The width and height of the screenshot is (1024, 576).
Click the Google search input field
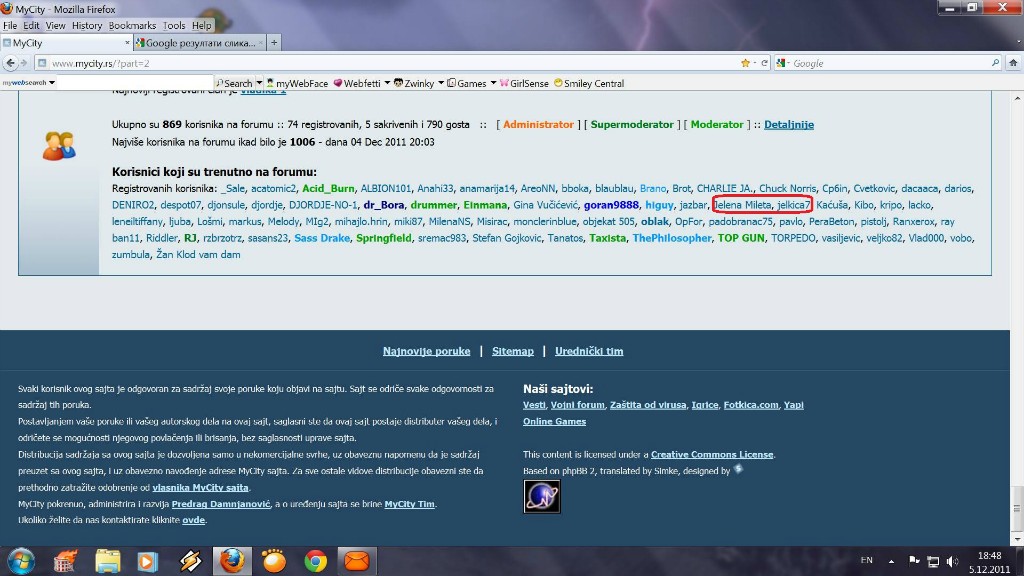[889, 63]
